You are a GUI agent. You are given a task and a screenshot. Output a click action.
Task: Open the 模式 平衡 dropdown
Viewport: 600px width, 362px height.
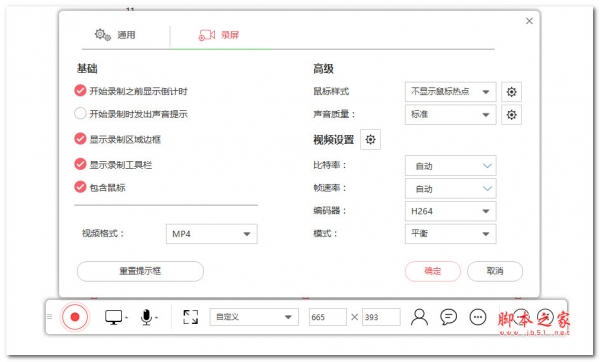[450, 234]
